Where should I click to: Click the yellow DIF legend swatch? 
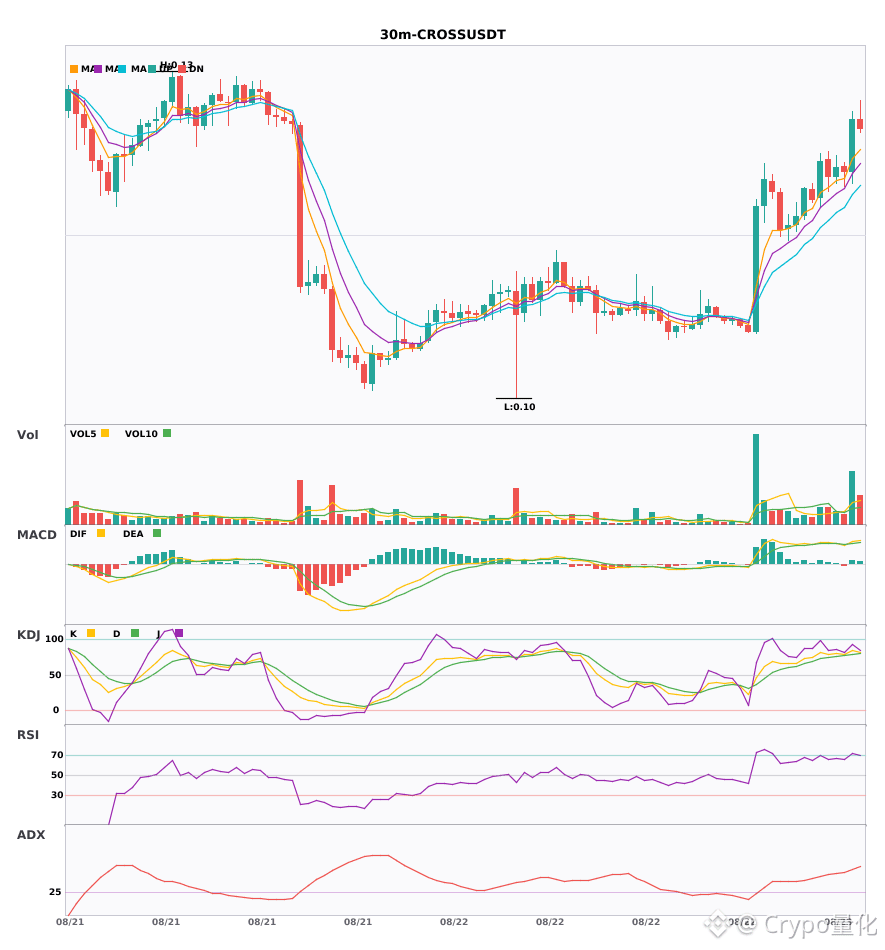click(101, 533)
